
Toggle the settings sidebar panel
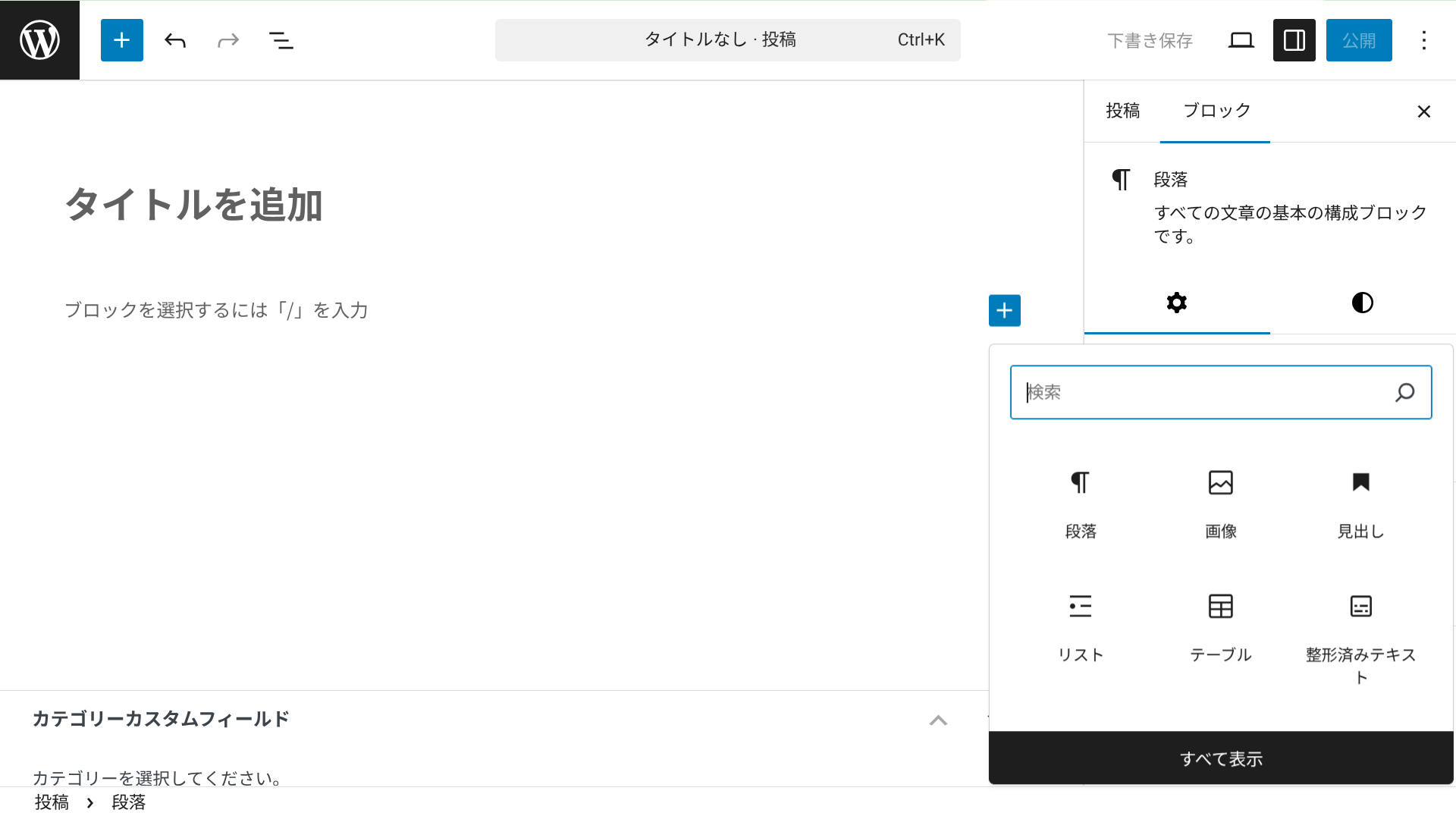[1294, 40]
